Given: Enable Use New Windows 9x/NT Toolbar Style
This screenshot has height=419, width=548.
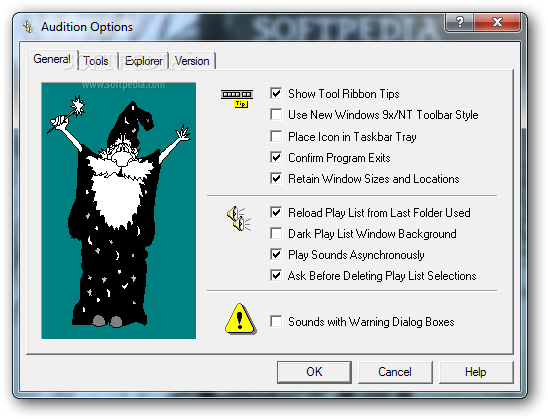Looking at the screenshot, I should coord(276,115).
